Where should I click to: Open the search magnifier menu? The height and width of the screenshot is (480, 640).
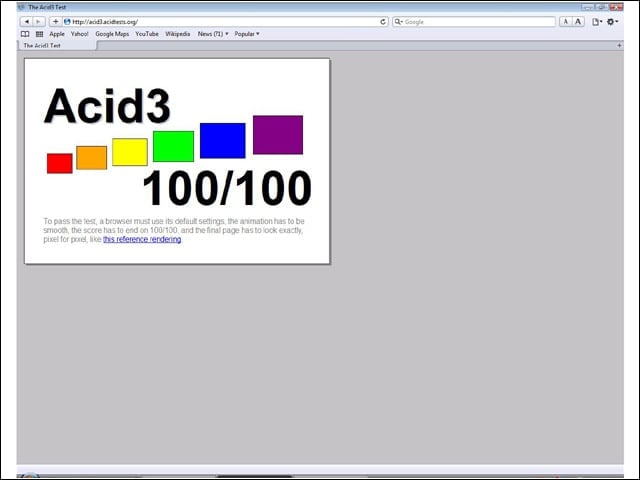coord(398,22)
